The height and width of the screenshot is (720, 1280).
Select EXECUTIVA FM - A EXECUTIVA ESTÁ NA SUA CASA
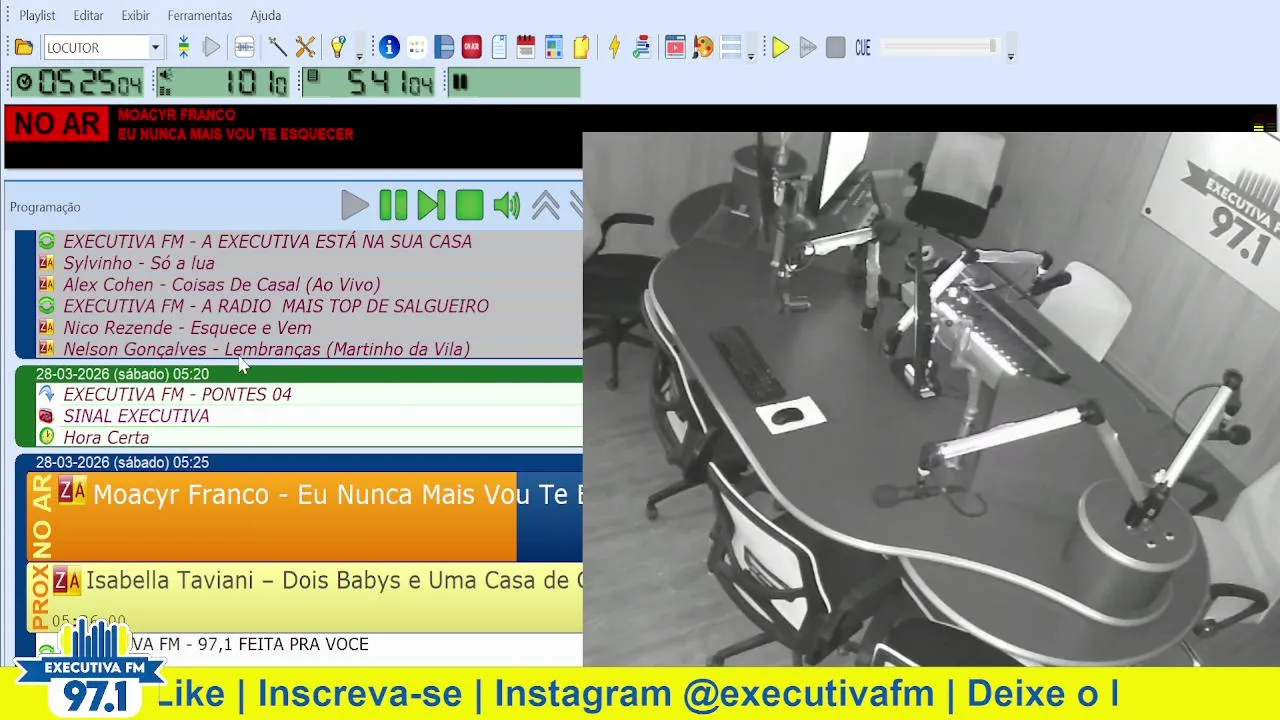pyautogui.click(x=308, y=241)
